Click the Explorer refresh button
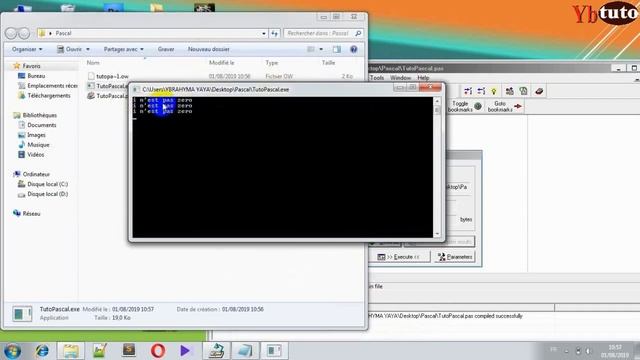This screenshot has height=360, width=640. point(275,33)
